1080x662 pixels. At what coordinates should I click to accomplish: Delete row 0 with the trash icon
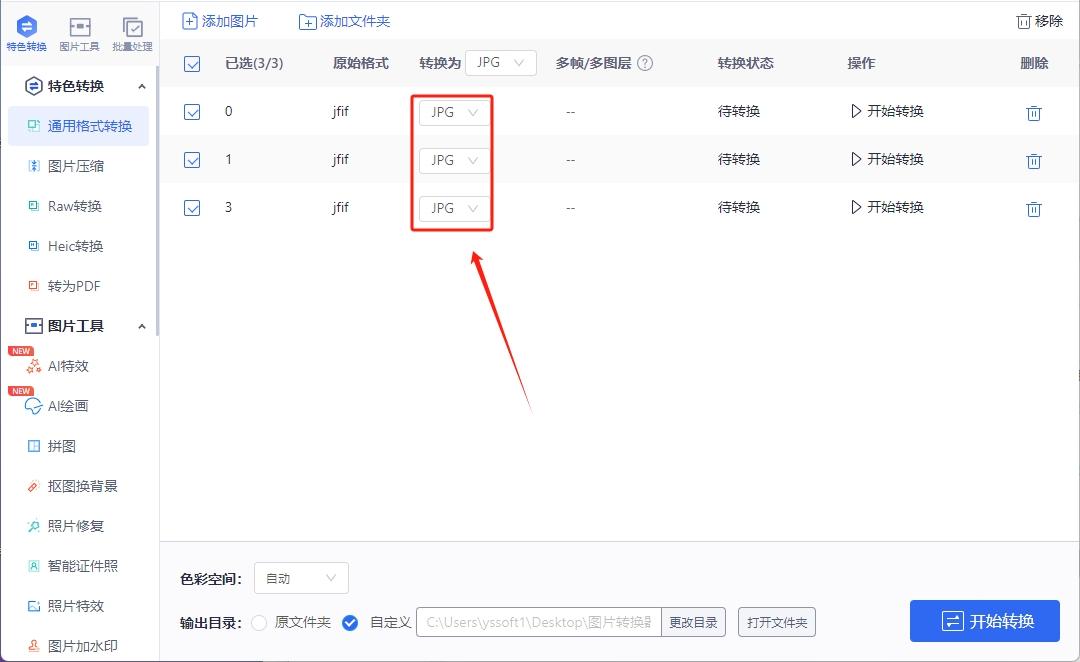click(1034, 113)
